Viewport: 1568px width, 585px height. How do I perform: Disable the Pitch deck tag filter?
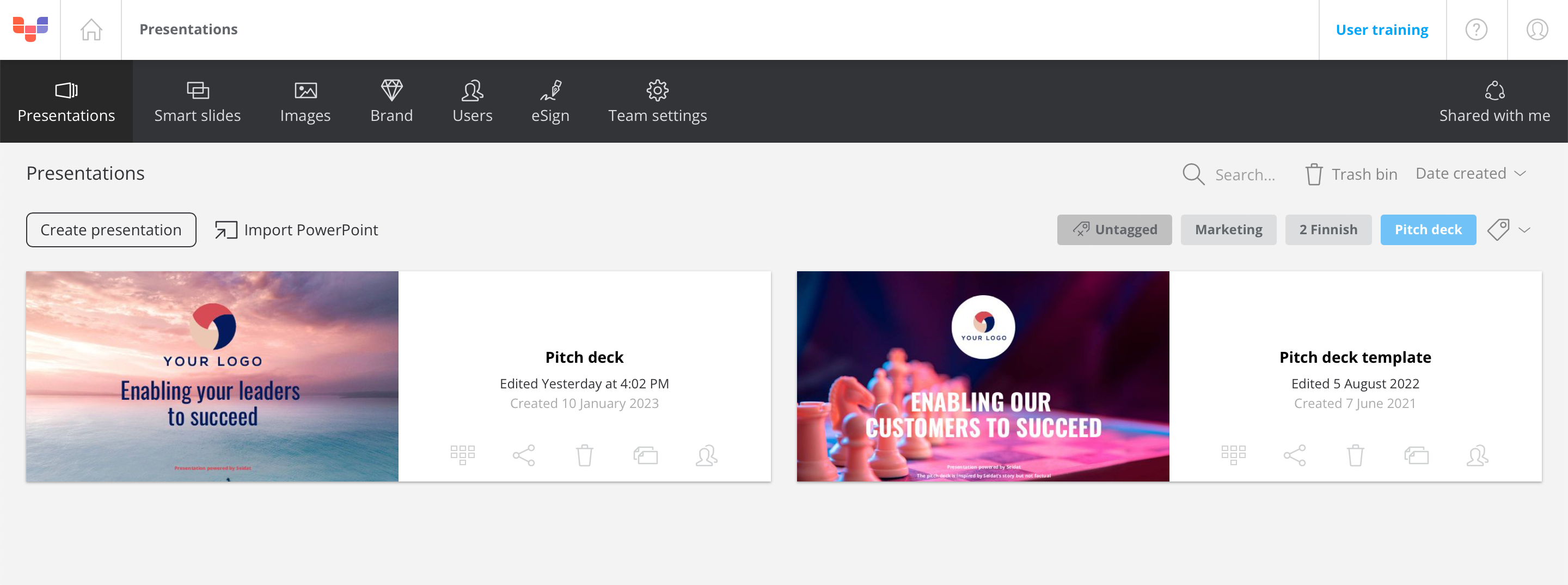coord(1428,229)
